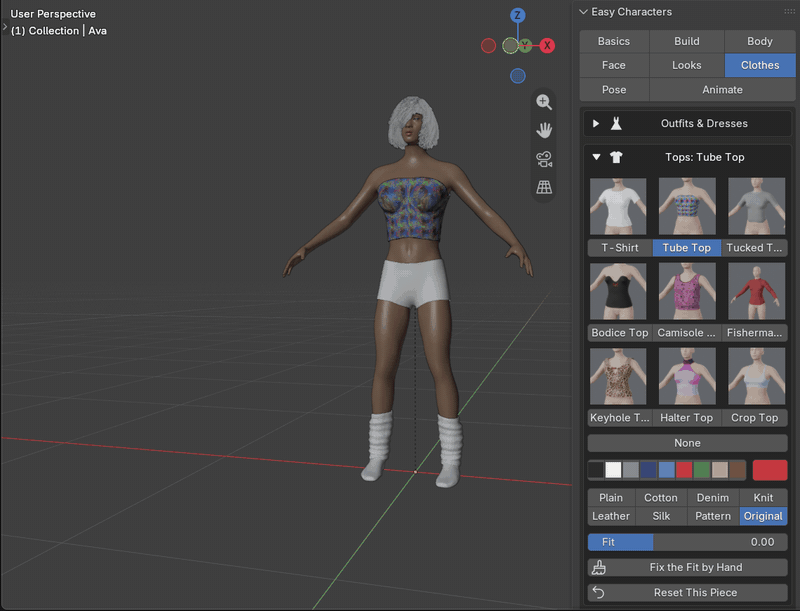This screenshot has width=800, height=611.
Task: Pick the dark navy color swatch
Action: (x=648, y=470)
